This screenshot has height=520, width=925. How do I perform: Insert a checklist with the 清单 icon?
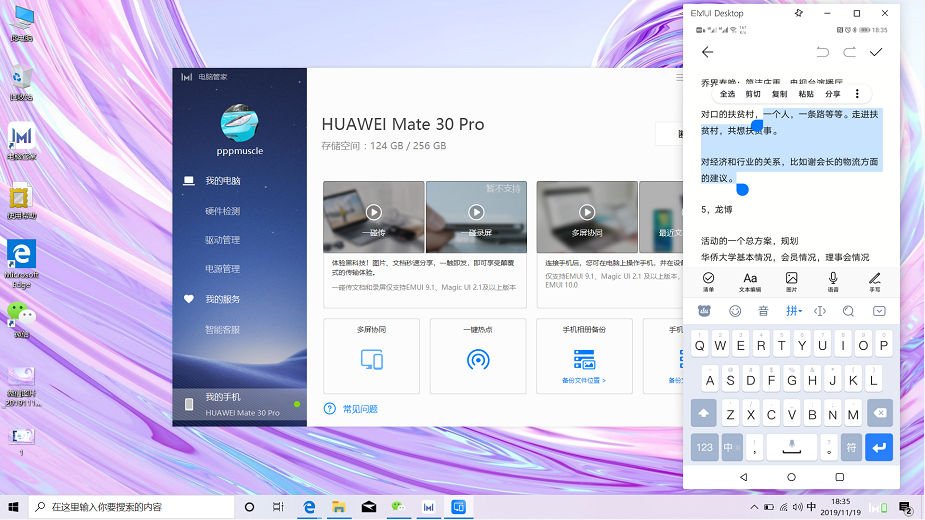(x=708, y=282)
